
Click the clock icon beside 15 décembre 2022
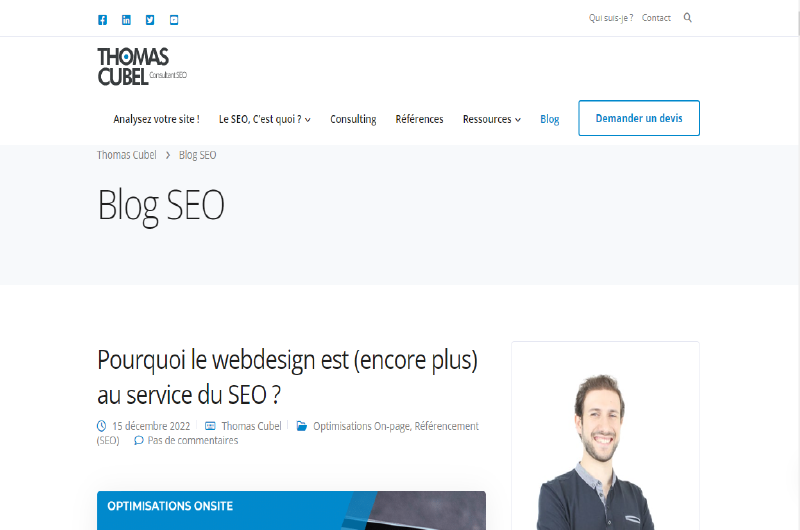[102, 425]
